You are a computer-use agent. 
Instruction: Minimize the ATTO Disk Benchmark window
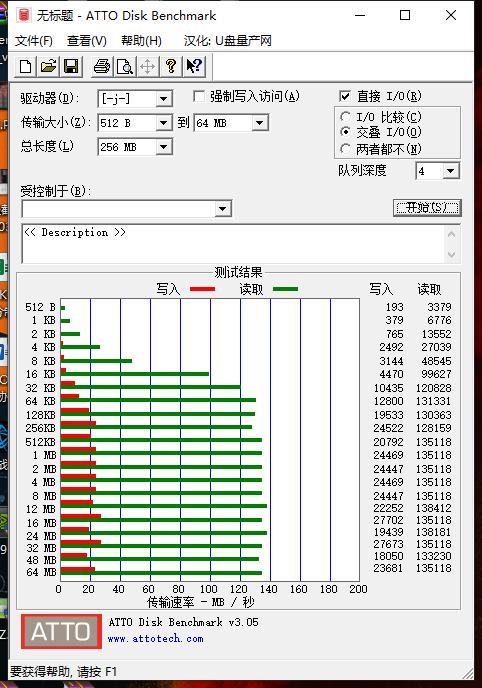[360, 15]
